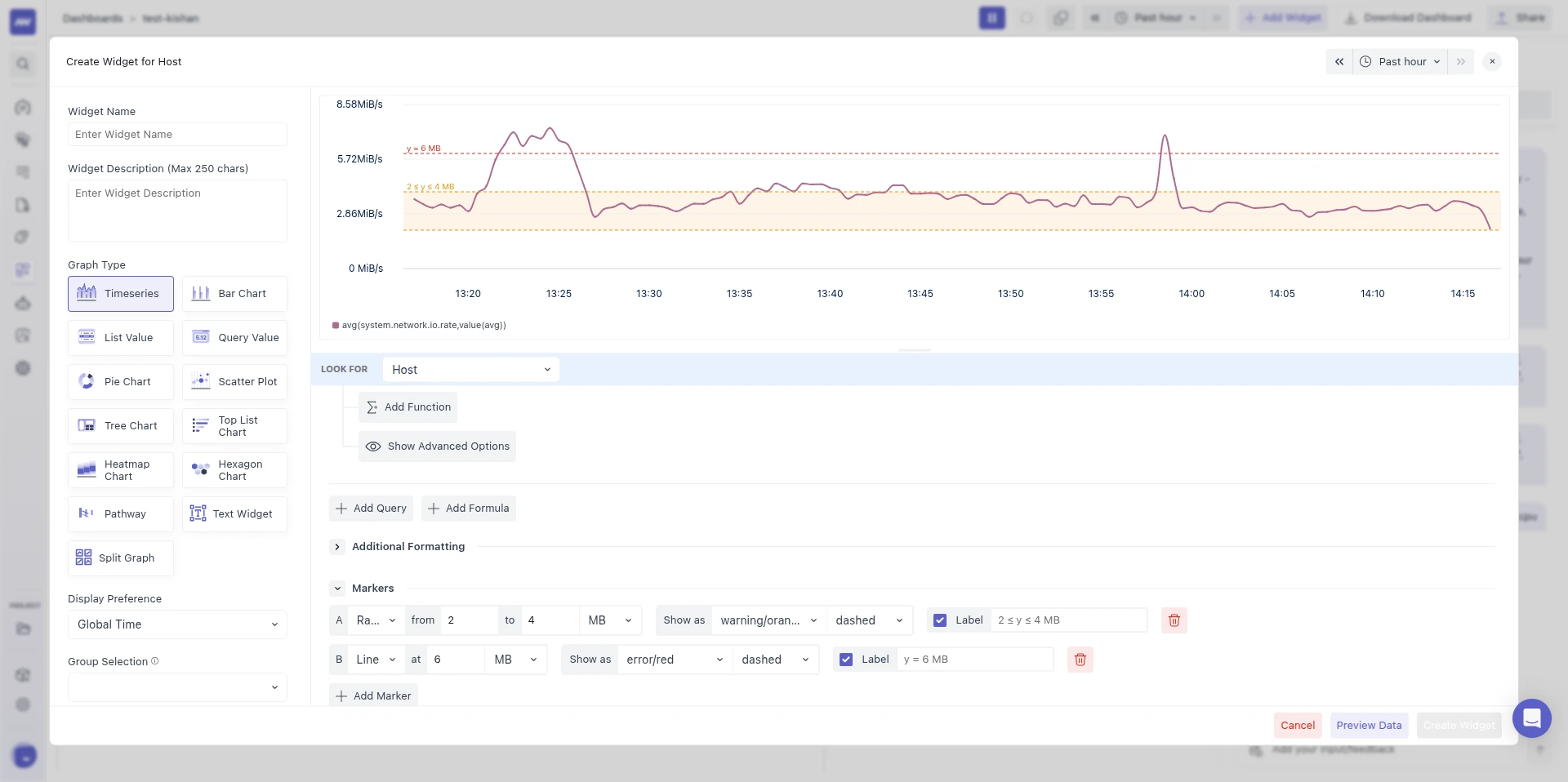Viewport: 1568px width, 782px height.
Task: Close the Create Widget dialog
Action: (1492, 62)
